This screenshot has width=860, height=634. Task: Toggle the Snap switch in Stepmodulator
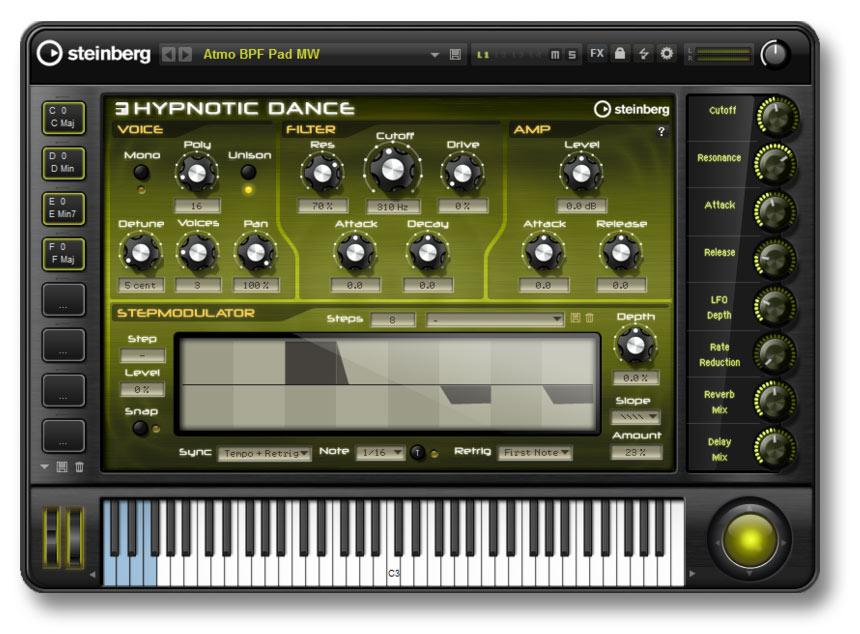[140, 428]
